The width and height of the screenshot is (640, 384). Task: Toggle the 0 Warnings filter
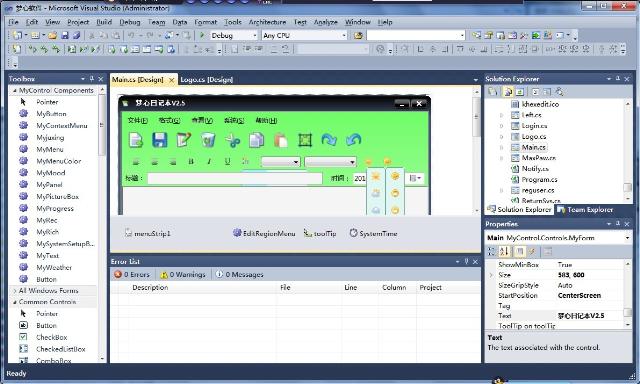point(183,275)
